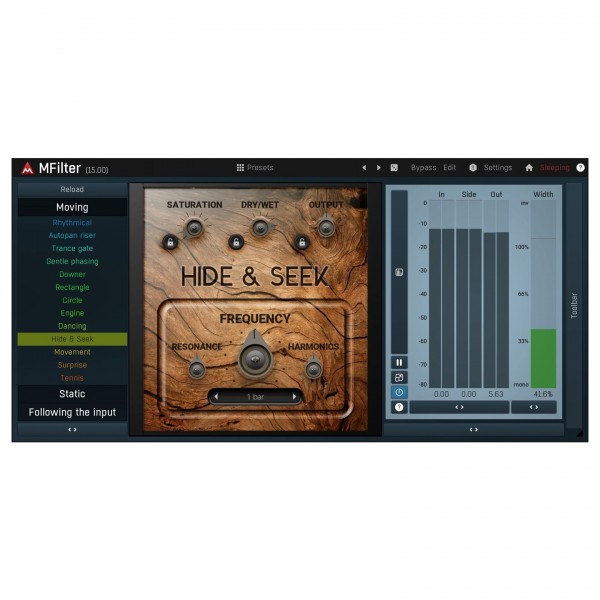Toggle the lock beside Dry/Wet knob

[236, 242]
